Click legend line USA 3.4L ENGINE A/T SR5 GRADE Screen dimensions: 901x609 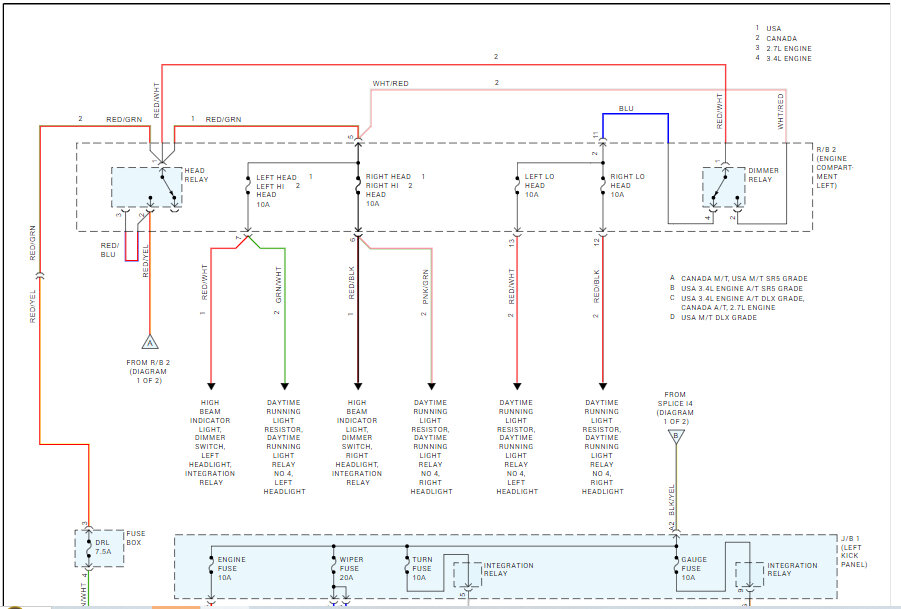point(742,288)
